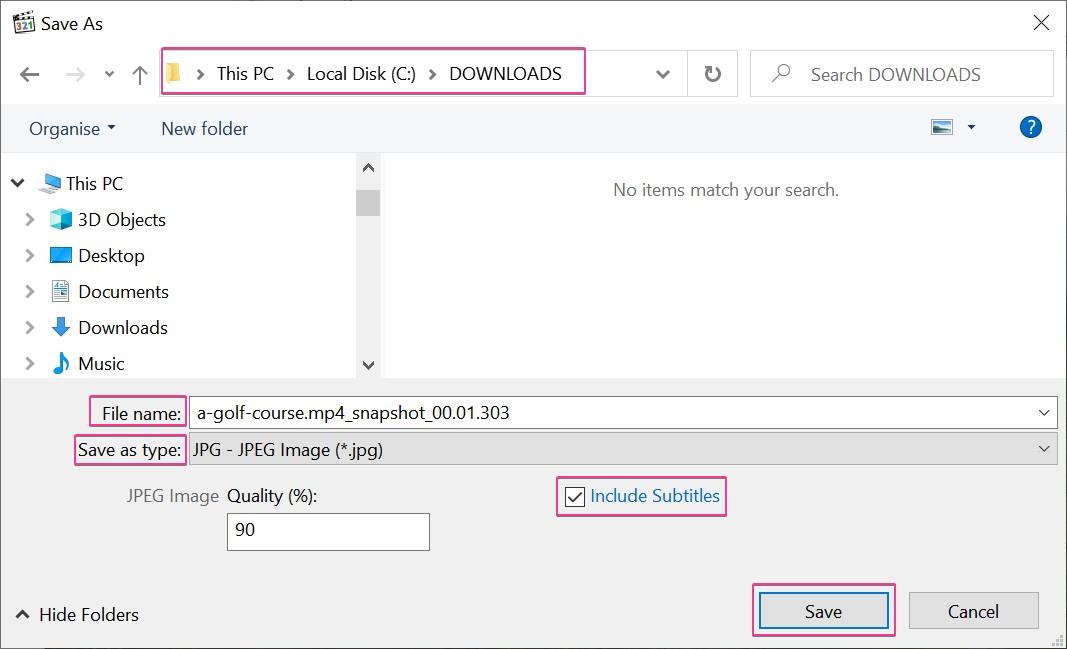Click the clapperboard app icon in the title bar
Viewport: 1067px width, 649px height.
coord(22,21)
